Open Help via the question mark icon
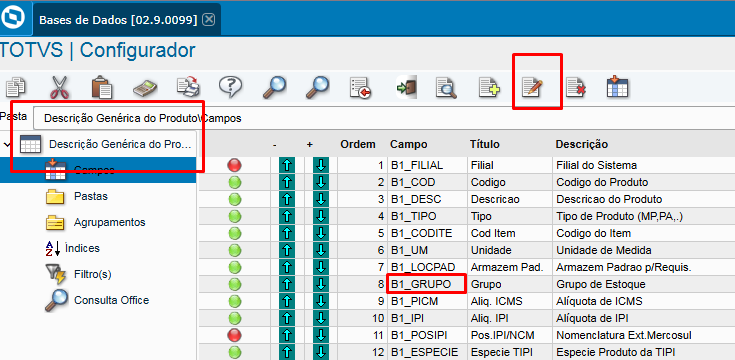Screen dimensions: 735x360 (x=230, y=87)
